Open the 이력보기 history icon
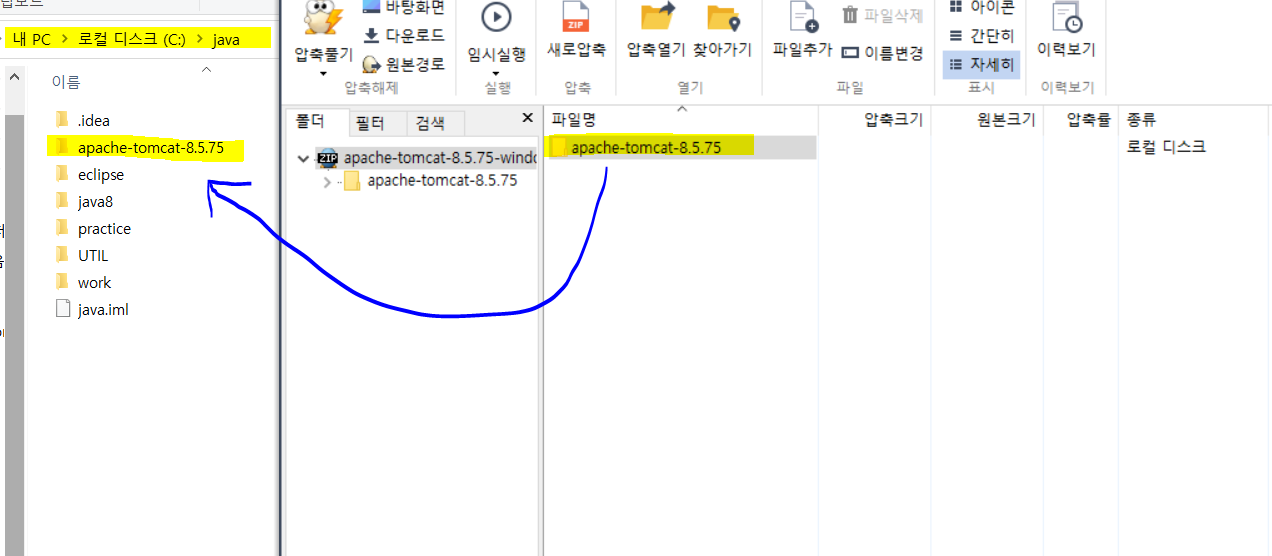The image size is (1272, 556). [1067, 18]
